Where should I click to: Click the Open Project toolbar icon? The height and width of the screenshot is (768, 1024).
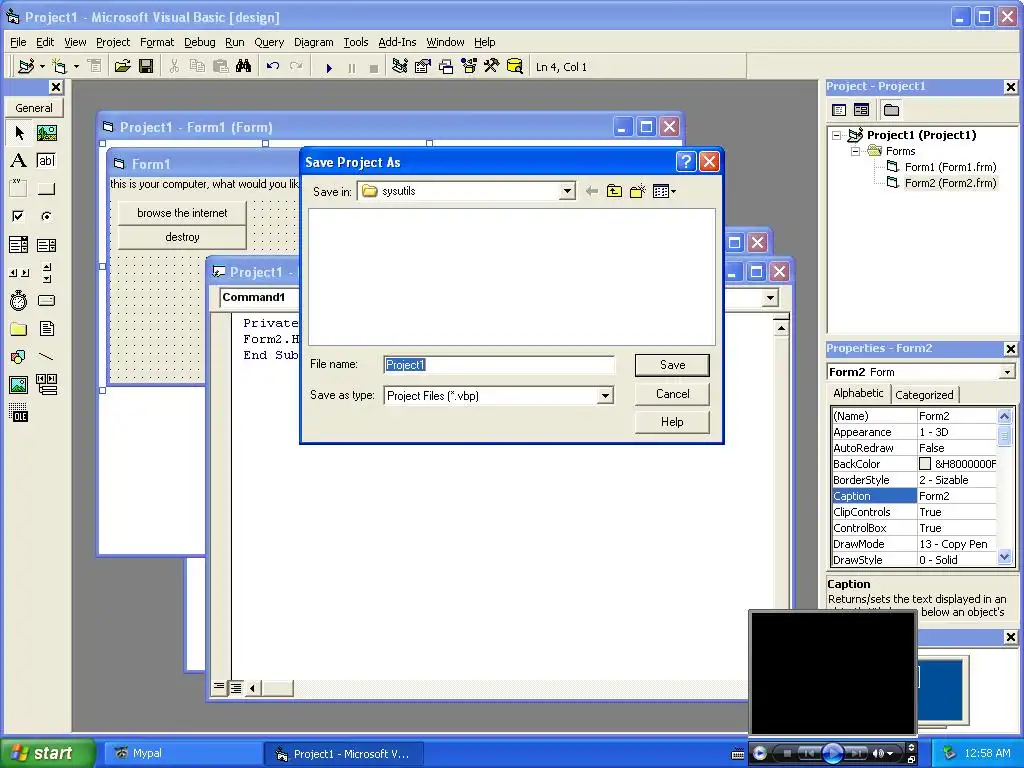point(122,67)
